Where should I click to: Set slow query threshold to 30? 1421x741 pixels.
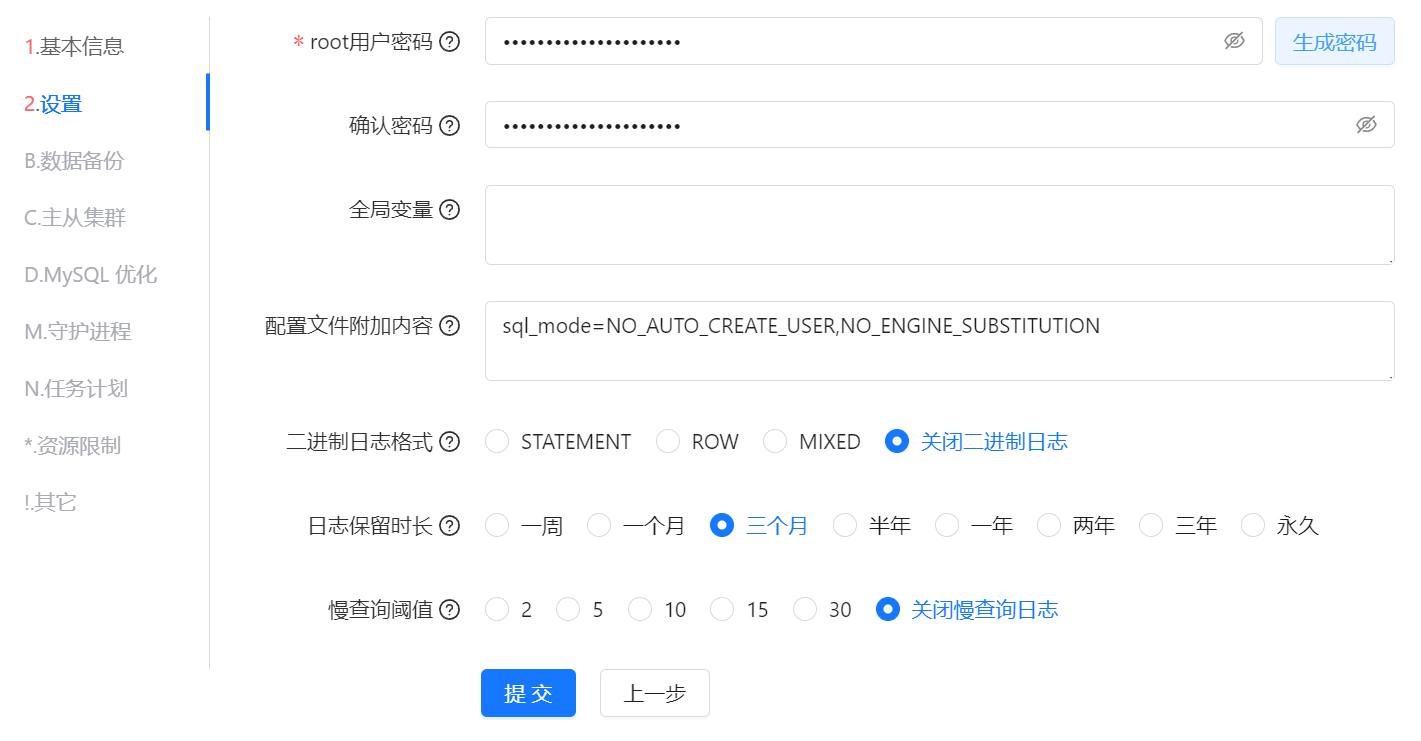point(805,609)
